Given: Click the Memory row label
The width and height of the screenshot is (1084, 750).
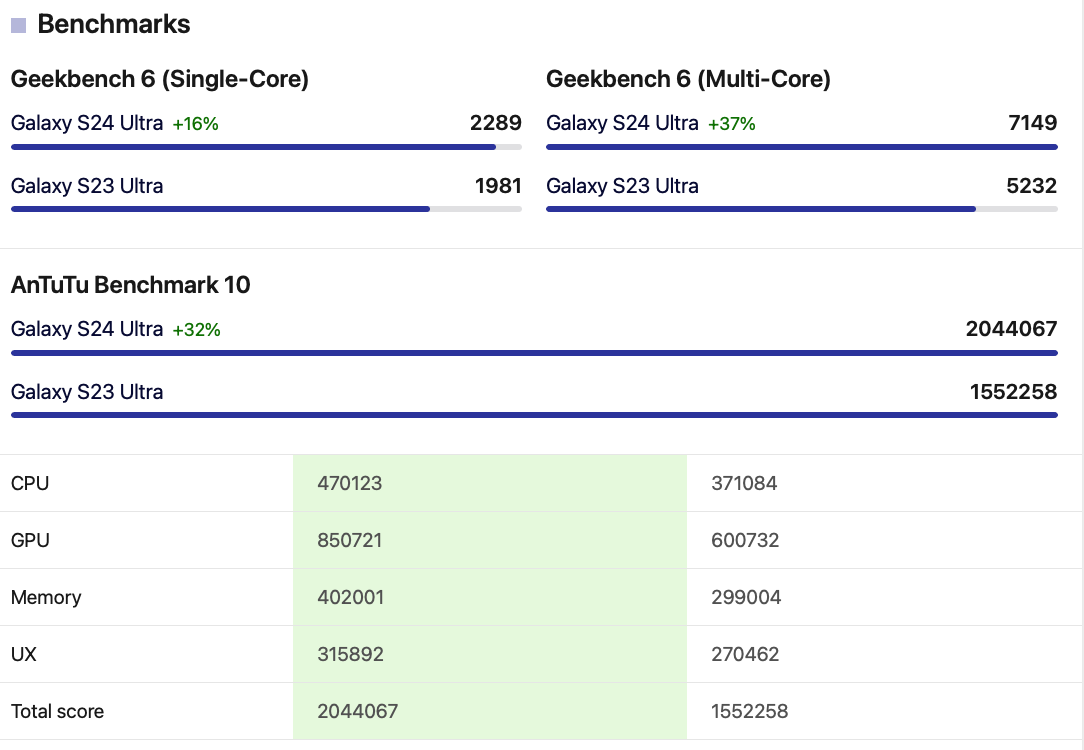Looking at the screenshot, I should point(46,598).
